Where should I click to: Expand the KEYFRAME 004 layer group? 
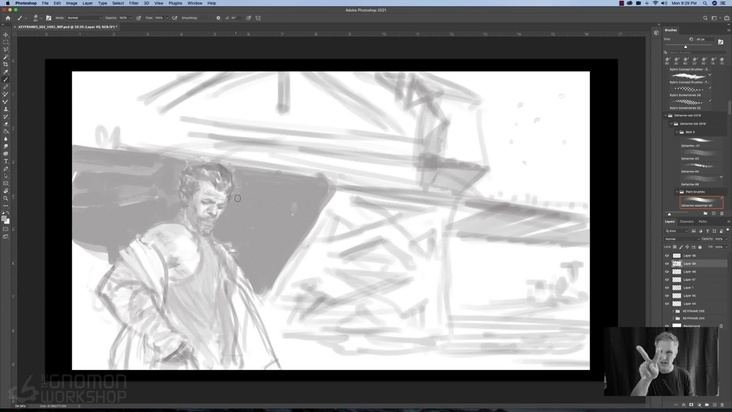[673, 318]
